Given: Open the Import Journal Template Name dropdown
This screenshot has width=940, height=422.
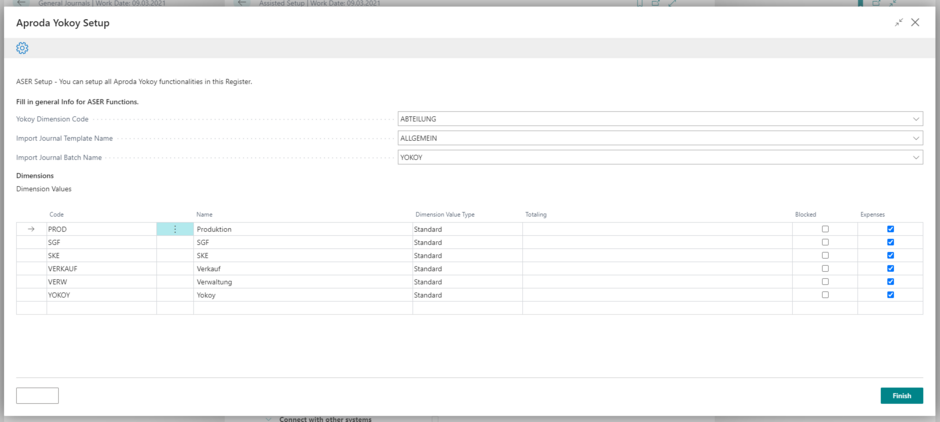Looking at the screenshot, I should tap(916, 138).
